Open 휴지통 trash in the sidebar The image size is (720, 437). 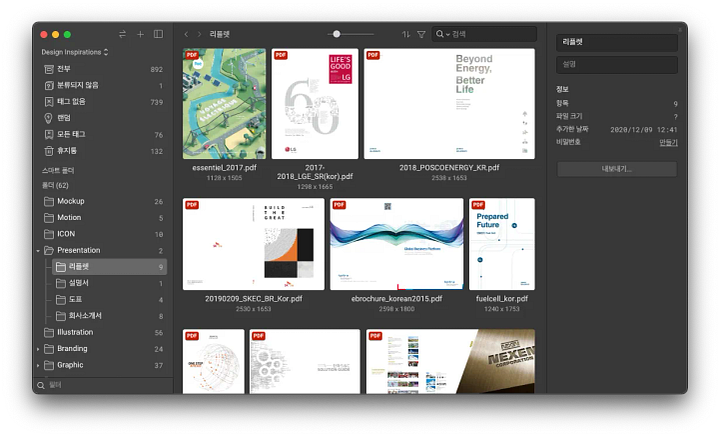tap(103, 151)
